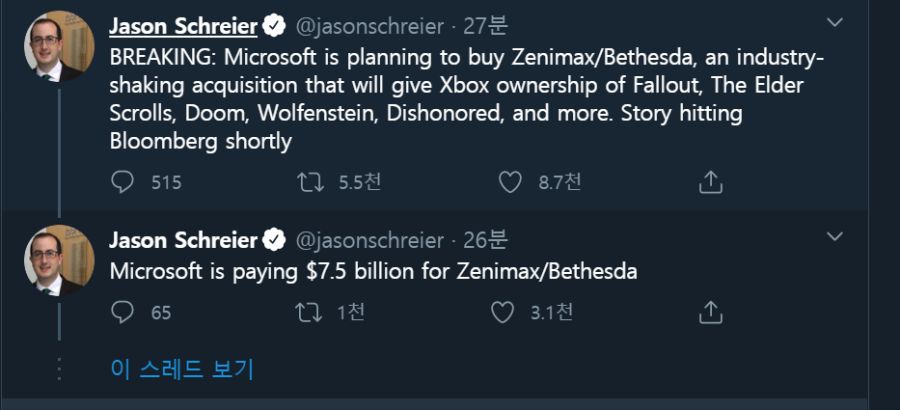Open first tweet's profile avatar
The image size is (900, 410).
59,47
